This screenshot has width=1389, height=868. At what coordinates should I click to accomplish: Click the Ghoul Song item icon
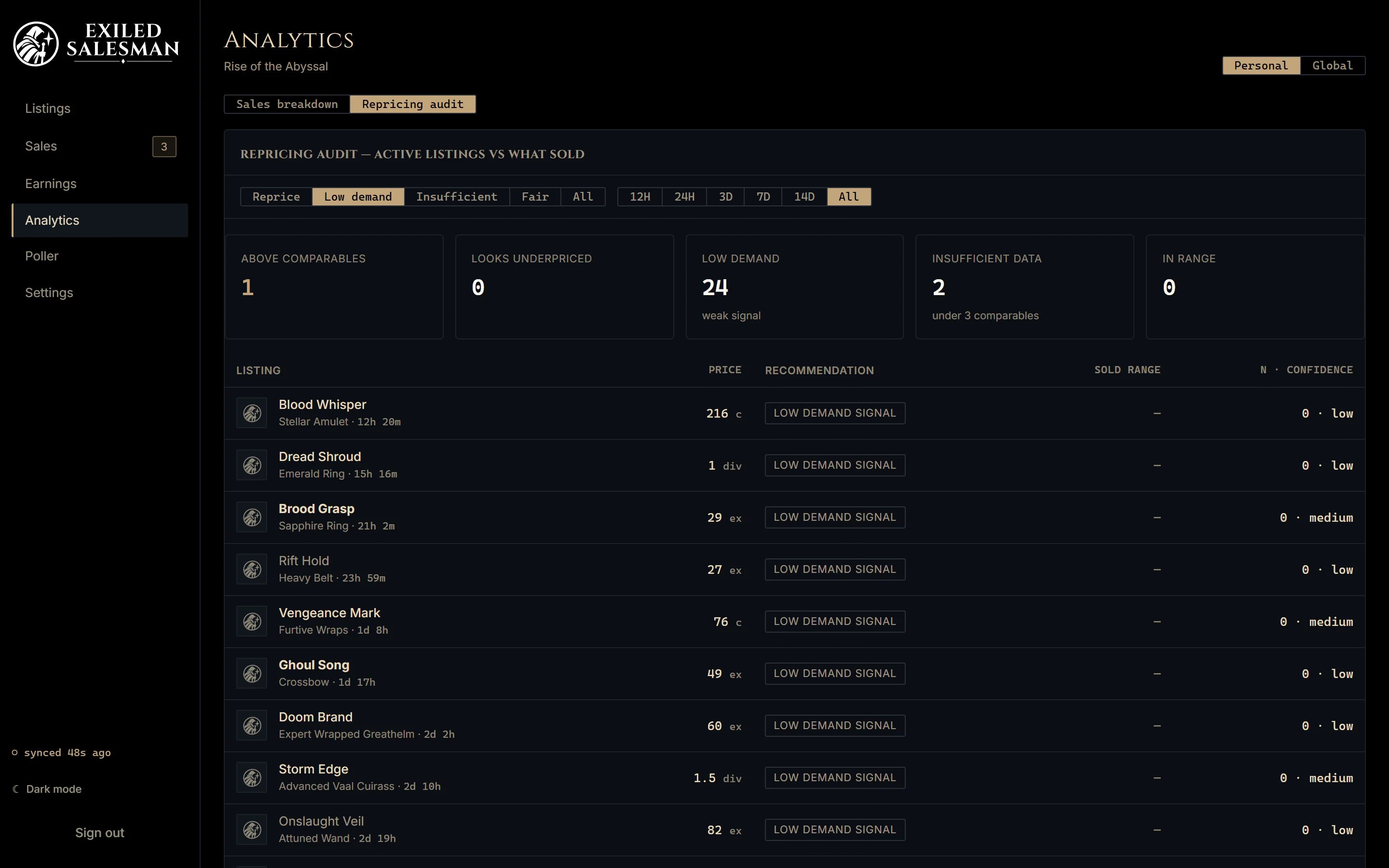coord(252,673)
